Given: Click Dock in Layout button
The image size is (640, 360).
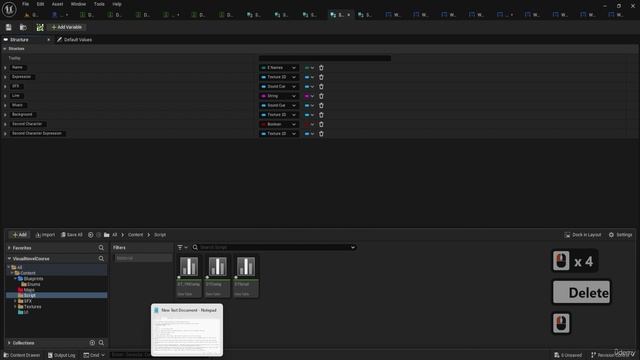Looking at the screenshot, I should click(x=583, y=235).
